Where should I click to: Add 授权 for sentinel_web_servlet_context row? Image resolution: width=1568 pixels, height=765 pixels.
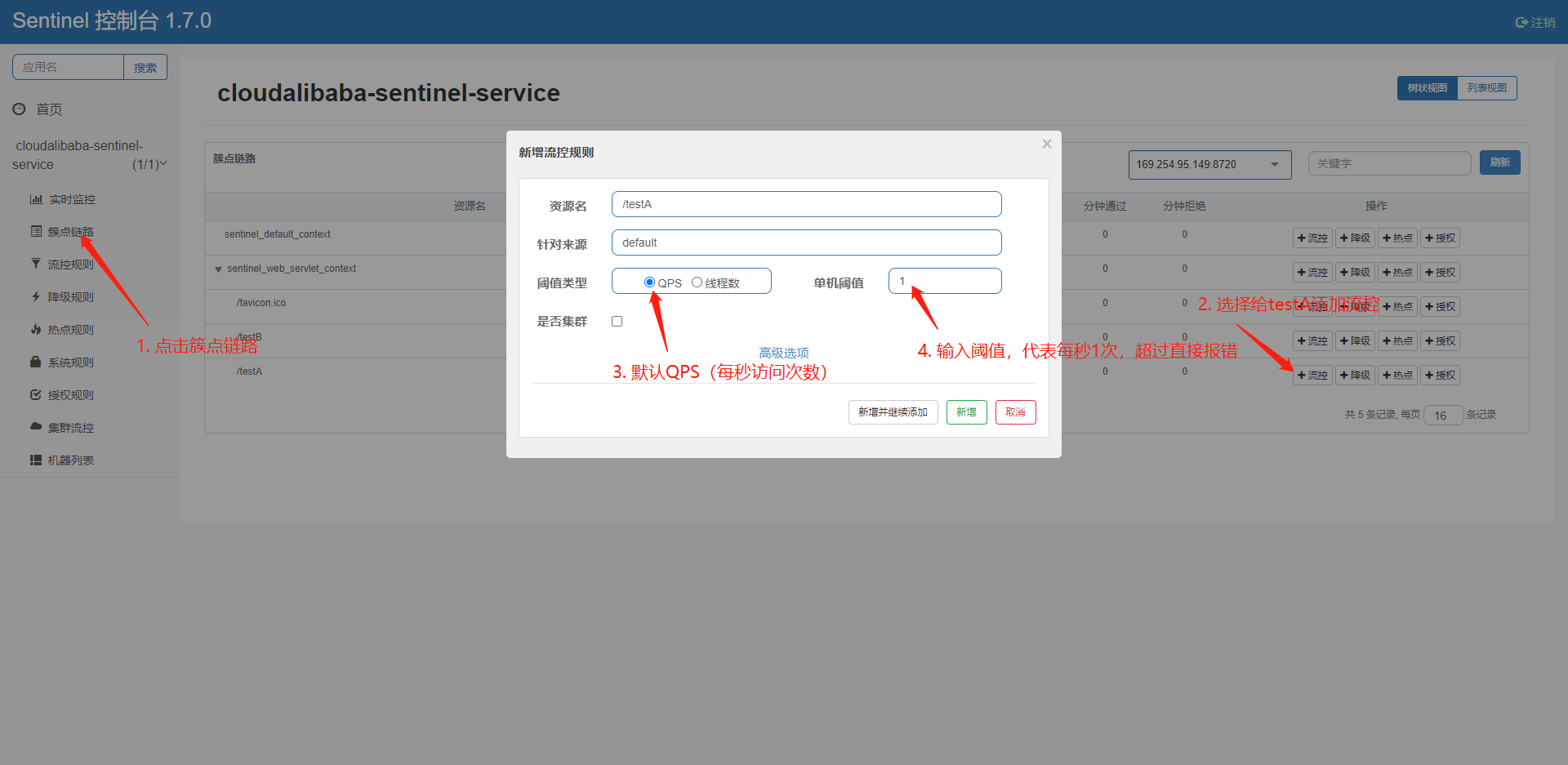coord(1440,273)
